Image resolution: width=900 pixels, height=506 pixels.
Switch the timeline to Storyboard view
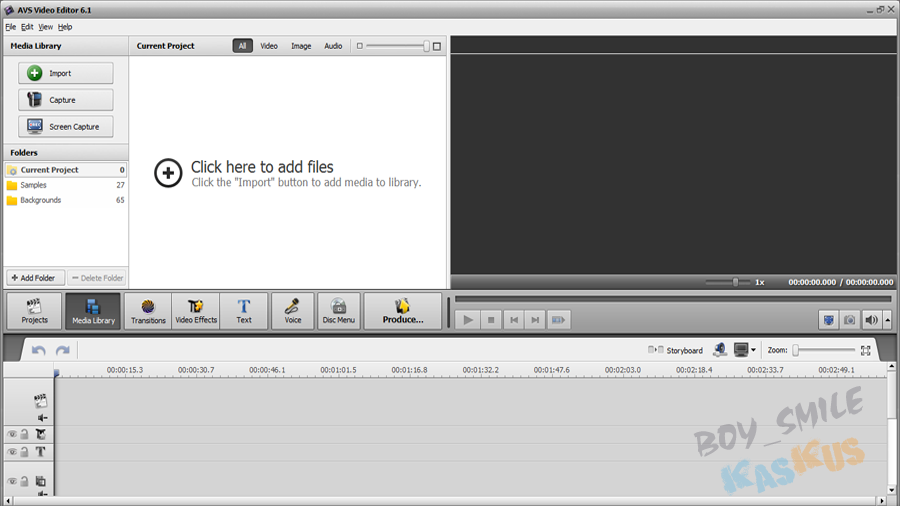click(675, 350)
